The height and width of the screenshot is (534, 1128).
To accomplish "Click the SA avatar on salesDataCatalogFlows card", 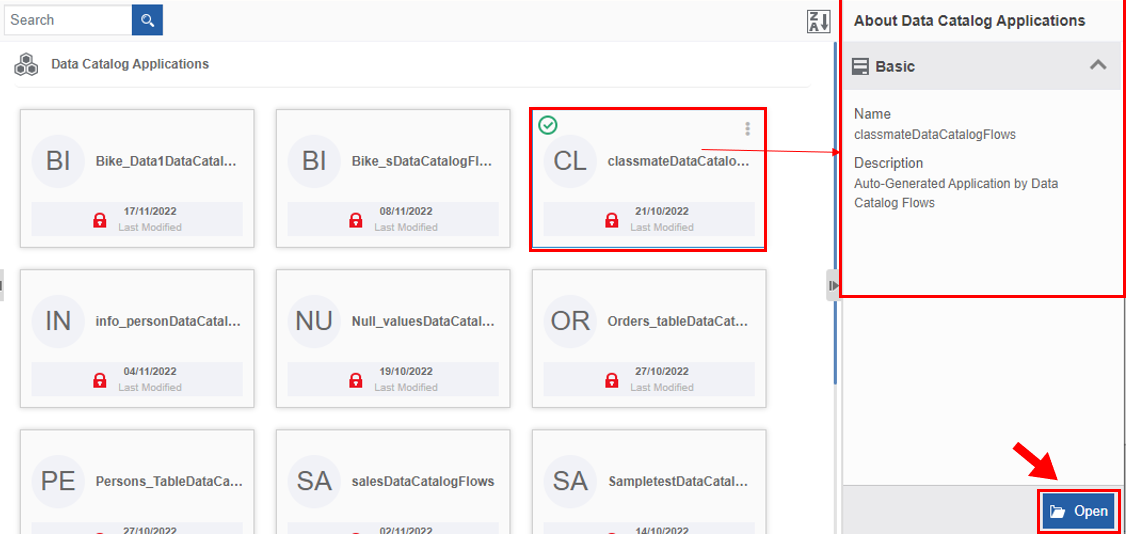I will 314,481.
